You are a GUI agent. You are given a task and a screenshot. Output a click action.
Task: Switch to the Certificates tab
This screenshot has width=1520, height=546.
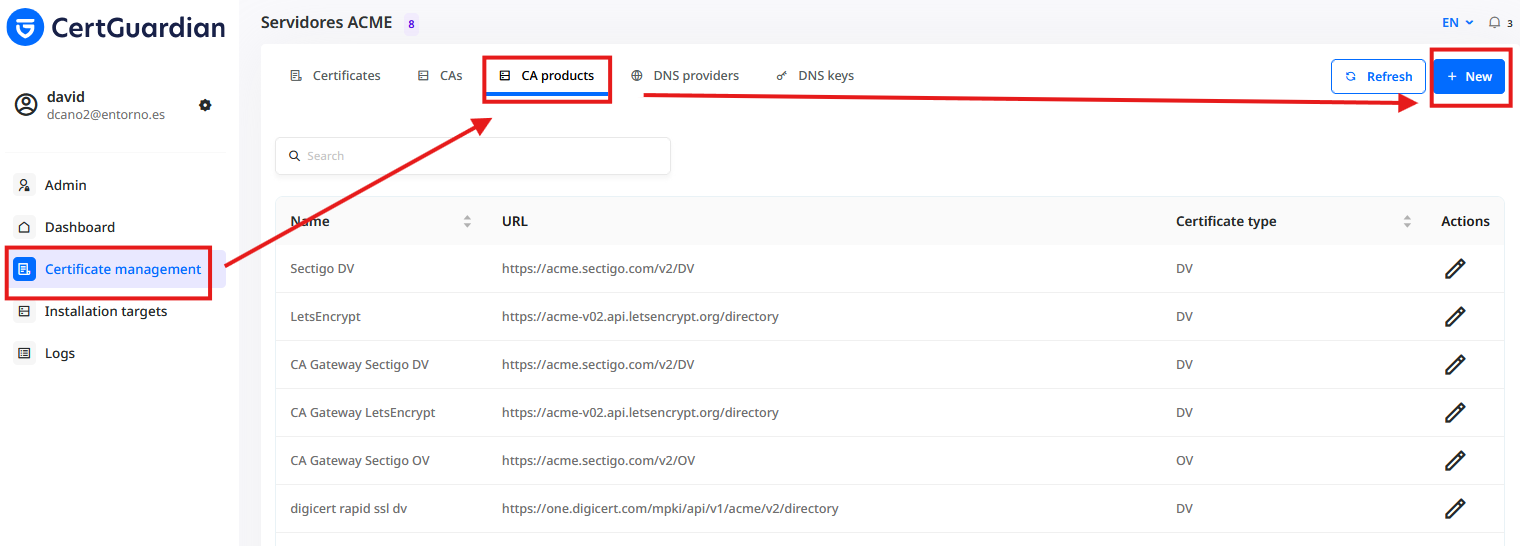(335, 75)
